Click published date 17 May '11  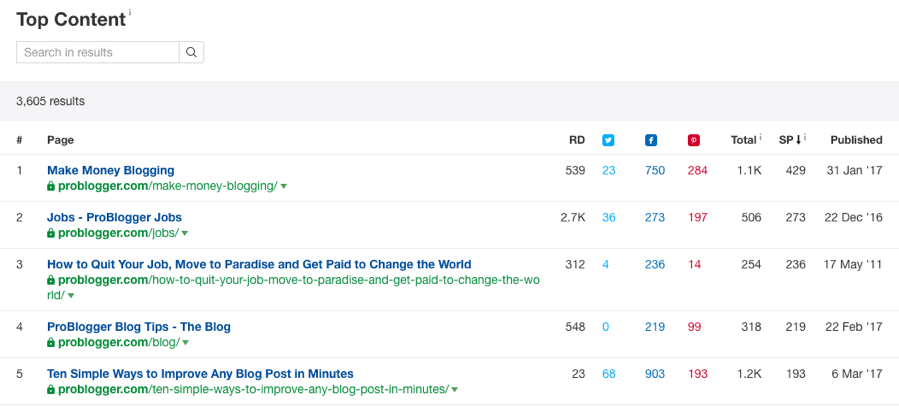[x=854, y=264]
